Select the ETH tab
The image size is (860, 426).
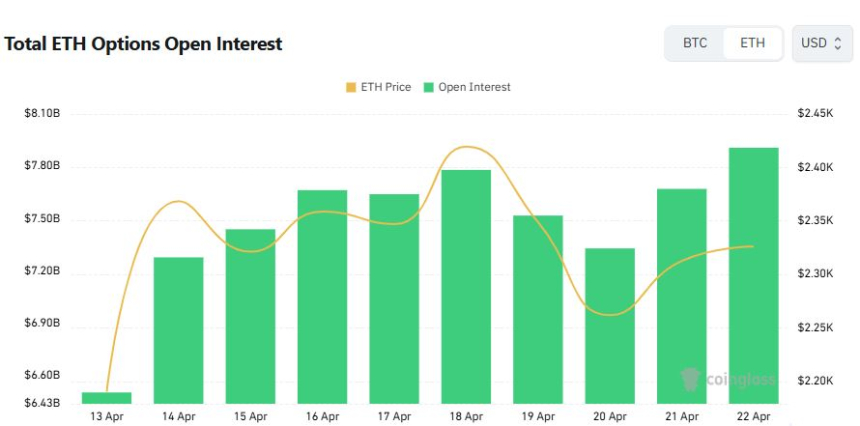click(x=752, y=43)
